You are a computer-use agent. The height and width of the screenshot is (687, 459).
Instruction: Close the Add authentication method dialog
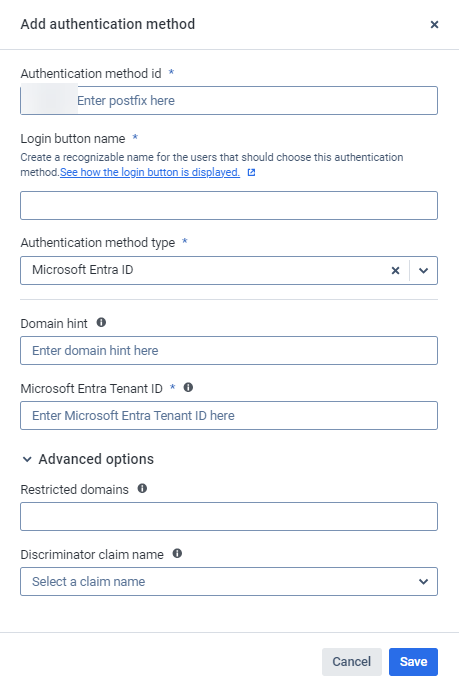(x=434, y=25)
